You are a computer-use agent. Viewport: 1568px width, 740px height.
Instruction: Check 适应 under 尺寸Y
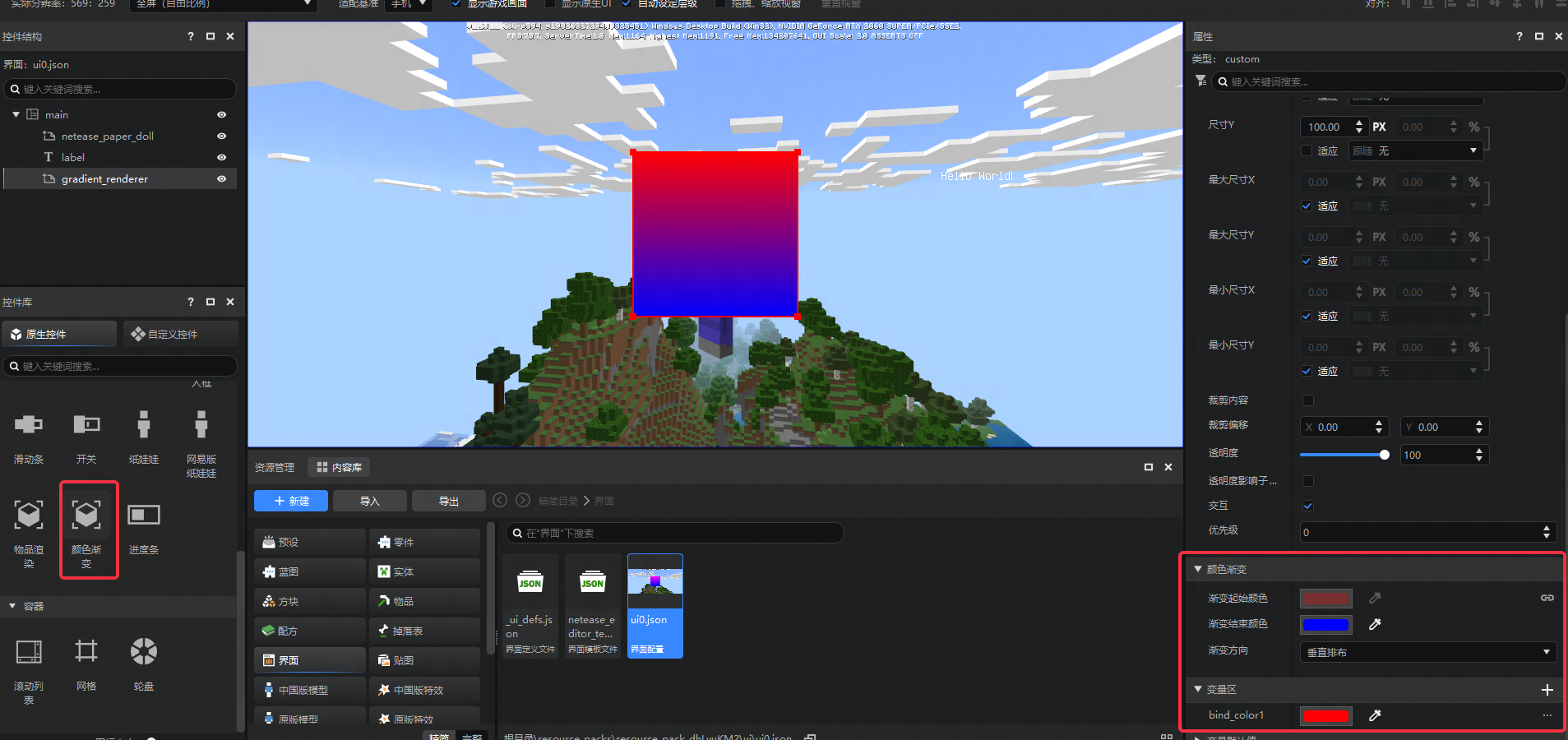pos(1307,150)
